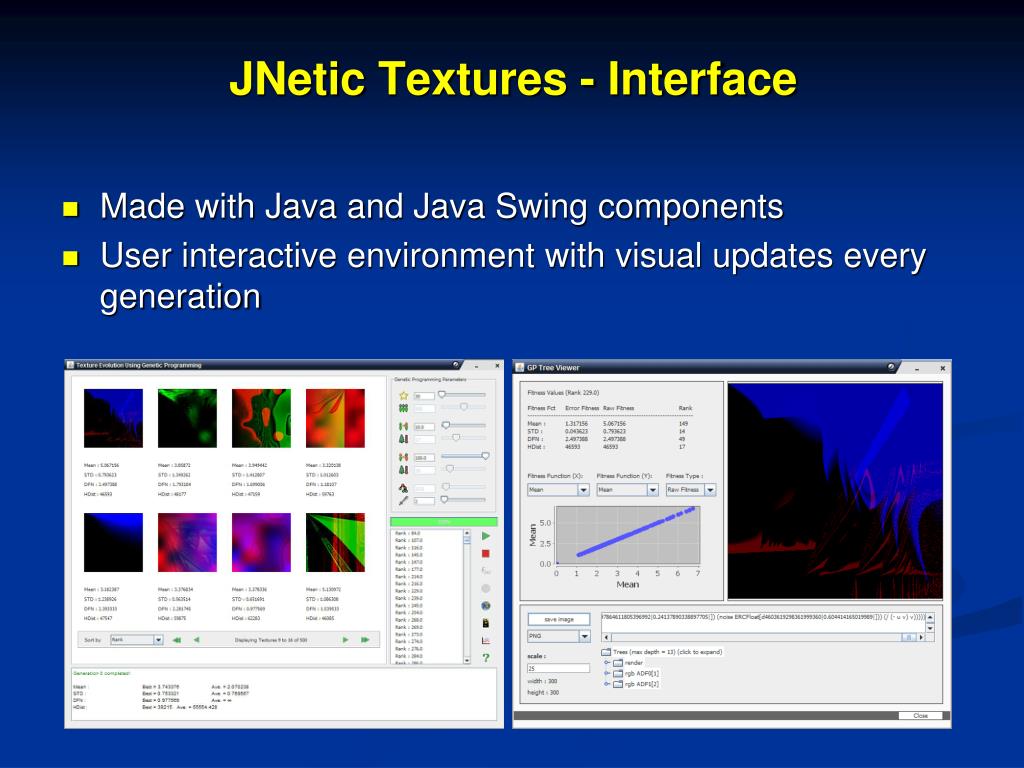Open the Fitness Function (Y) dropdown
This screenshot has height=768, width=1024.
coord(628,490)
